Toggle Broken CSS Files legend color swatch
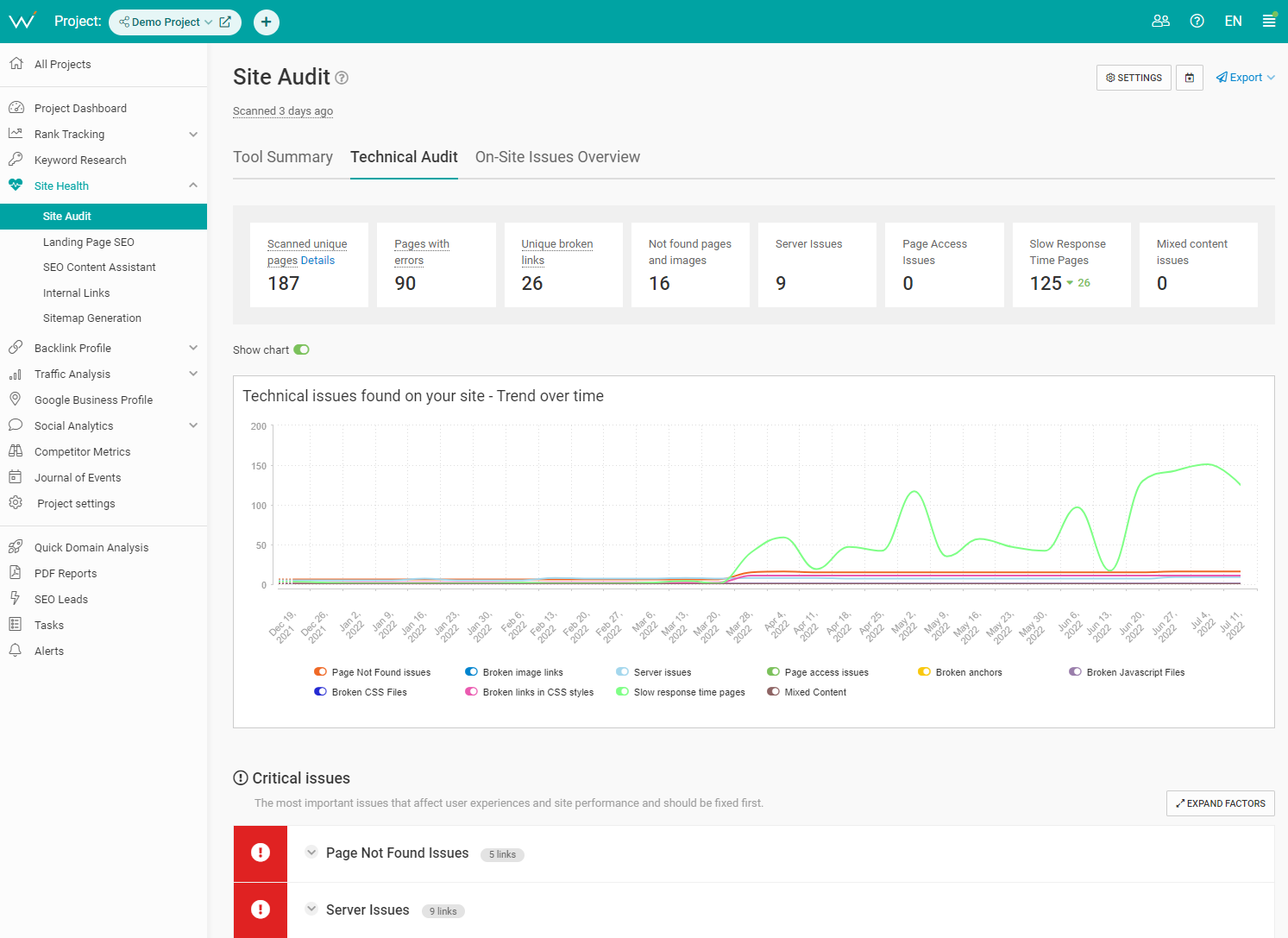Image resolution: width=1288 pixels, height=938 pixels. click(x=320, y=692)
